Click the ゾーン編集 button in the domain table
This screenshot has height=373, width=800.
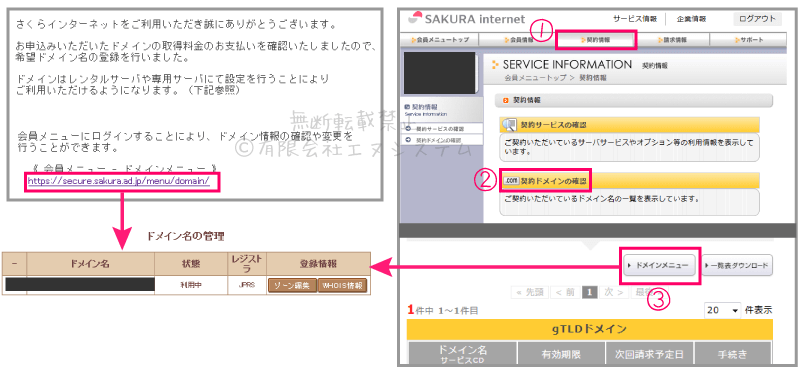[292, 285]
